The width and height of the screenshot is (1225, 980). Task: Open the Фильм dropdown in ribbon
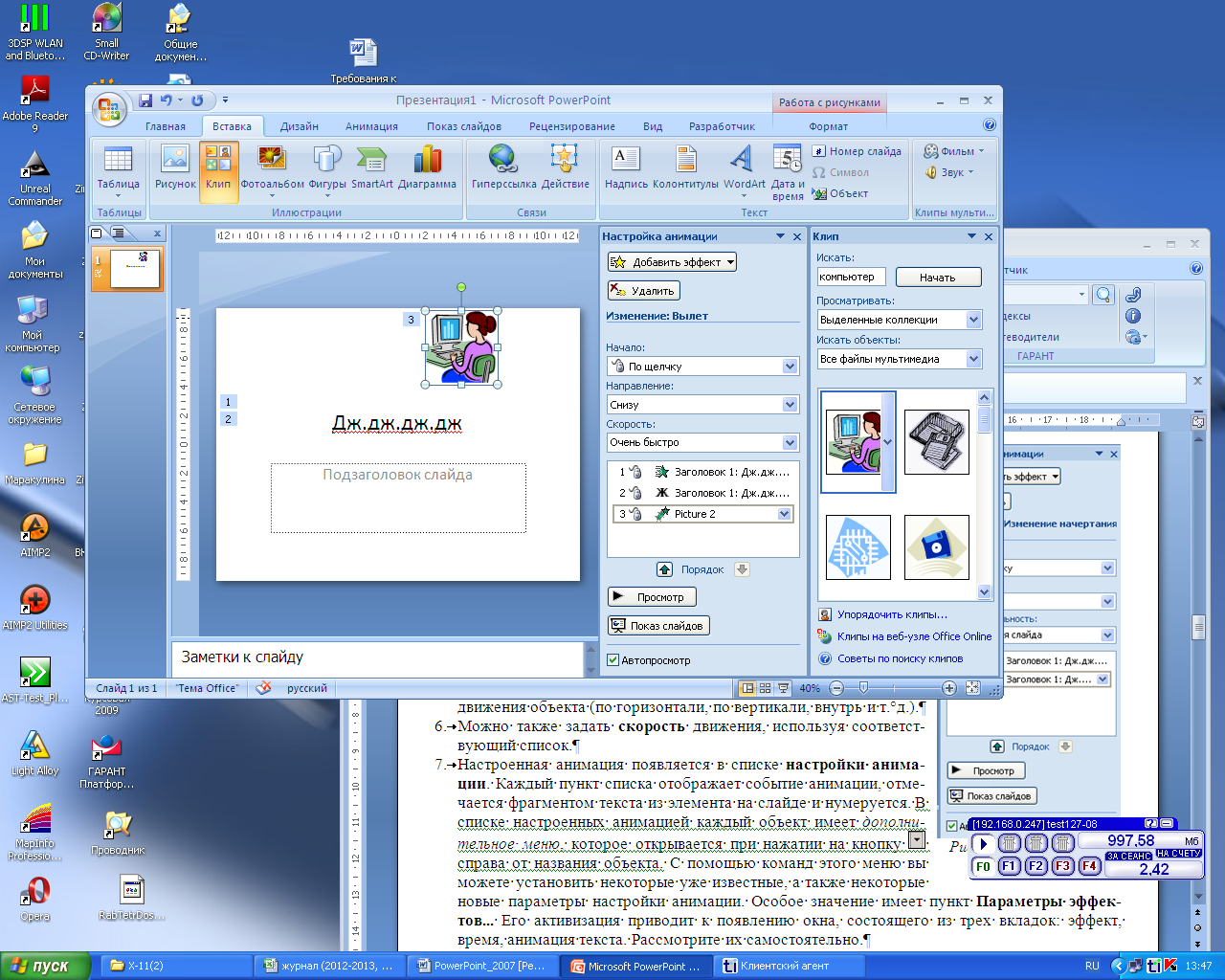tap(954, 151)
